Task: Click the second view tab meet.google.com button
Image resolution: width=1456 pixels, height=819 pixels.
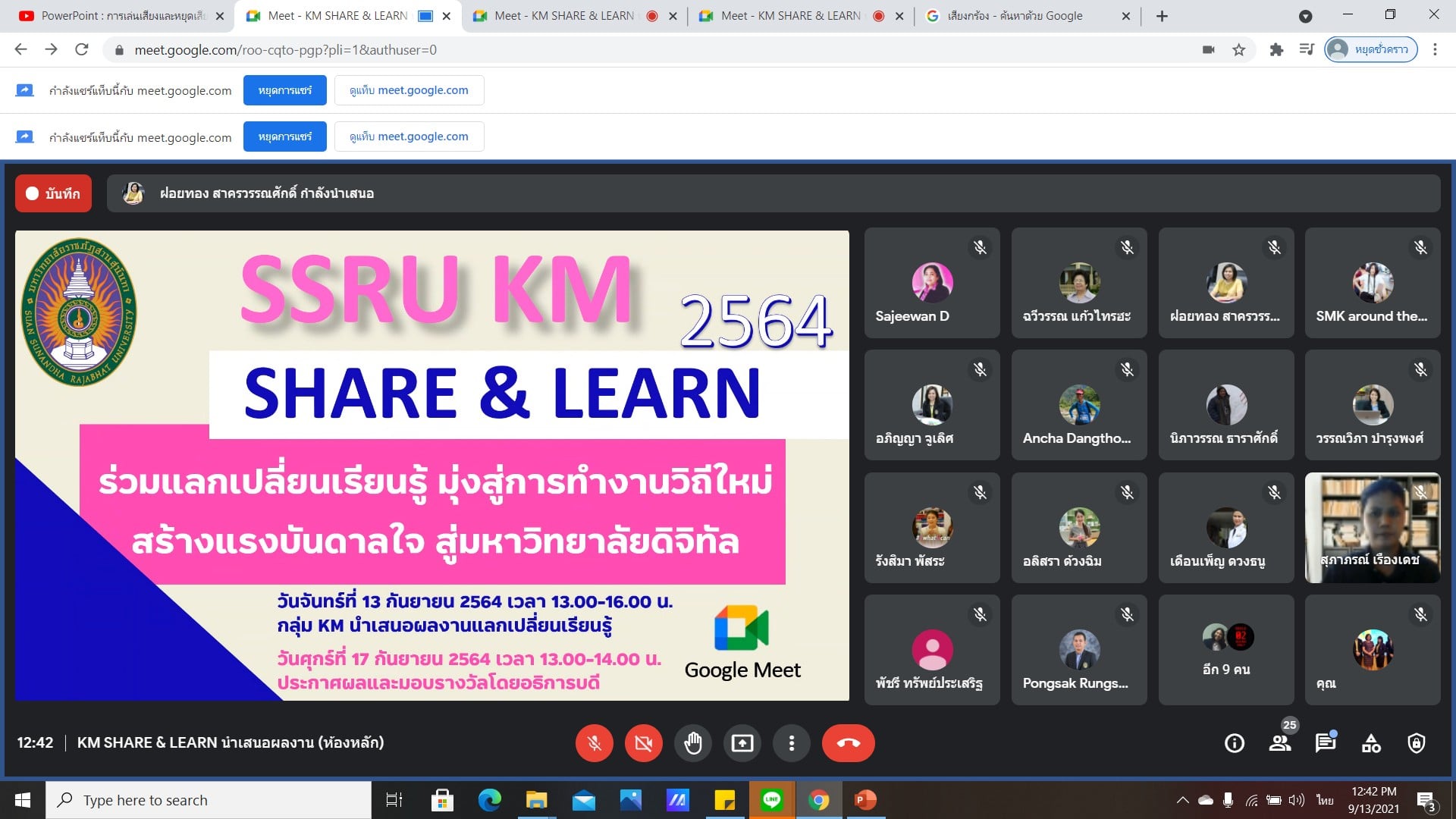Action: [409, 136]
